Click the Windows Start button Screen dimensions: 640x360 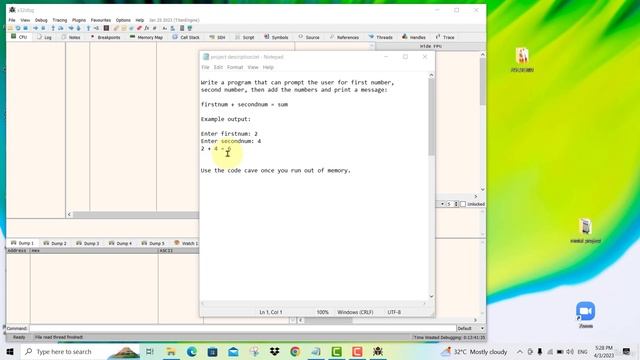(10, 351)
